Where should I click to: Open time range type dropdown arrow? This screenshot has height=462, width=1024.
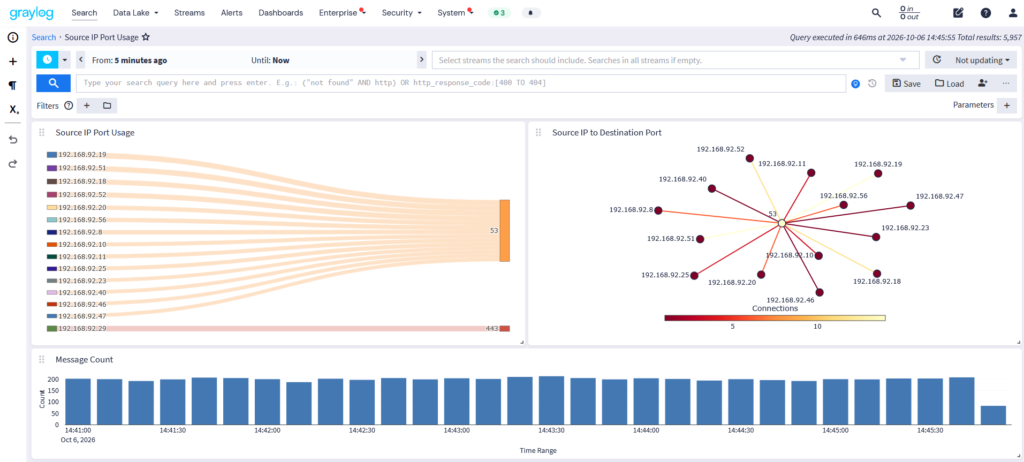(65, 60)
